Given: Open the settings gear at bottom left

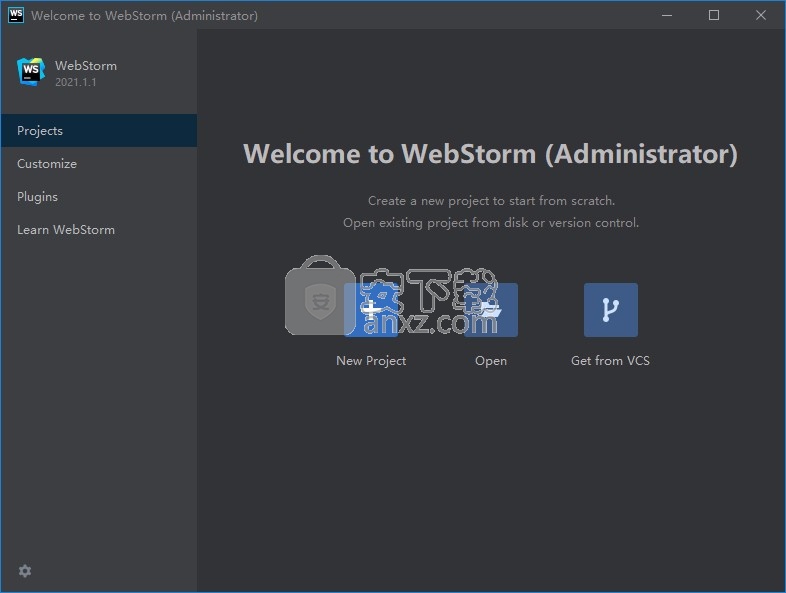Looking at the screenshot, I should (x=25, y=571).
